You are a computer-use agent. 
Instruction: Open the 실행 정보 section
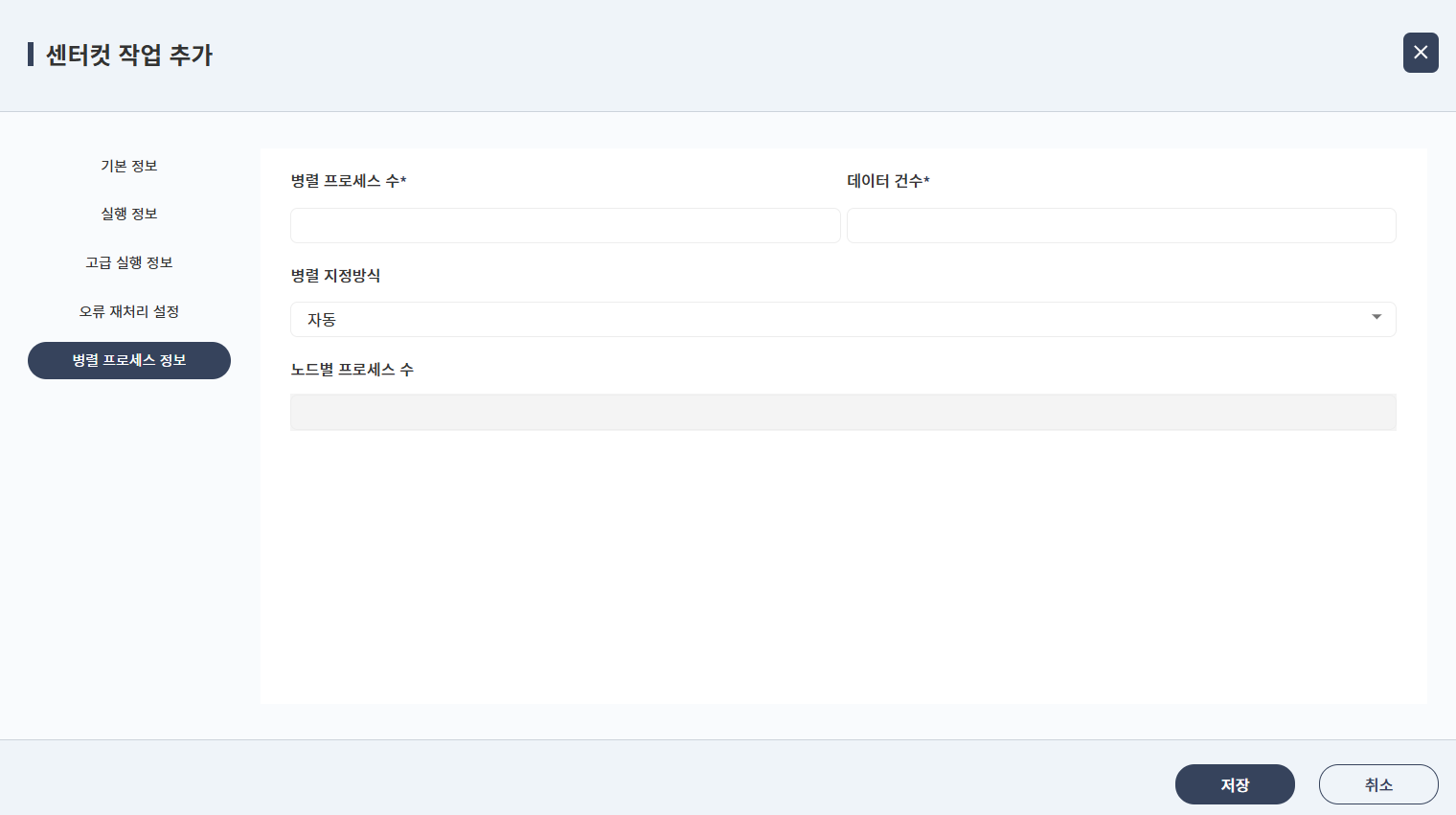[x=129, y=214]
